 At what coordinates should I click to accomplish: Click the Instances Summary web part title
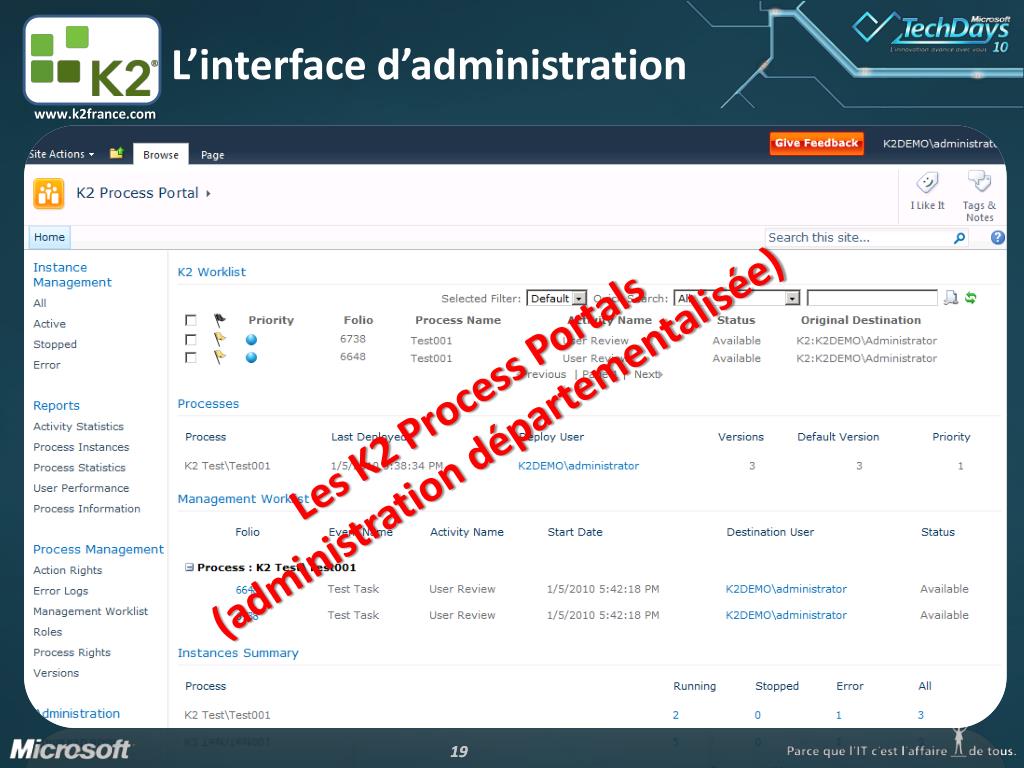point(238,653)
